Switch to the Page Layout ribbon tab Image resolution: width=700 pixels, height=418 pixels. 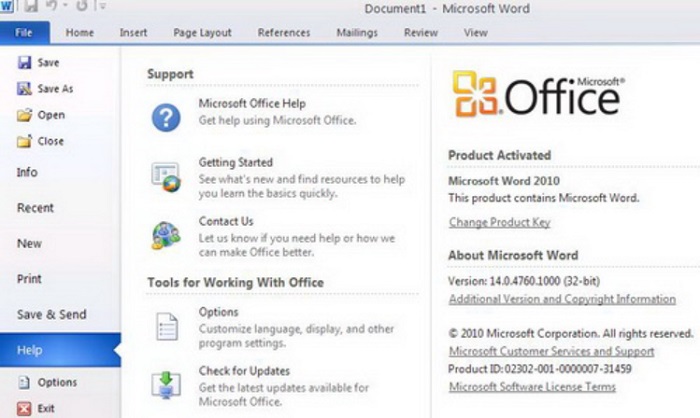coord(202,33)
